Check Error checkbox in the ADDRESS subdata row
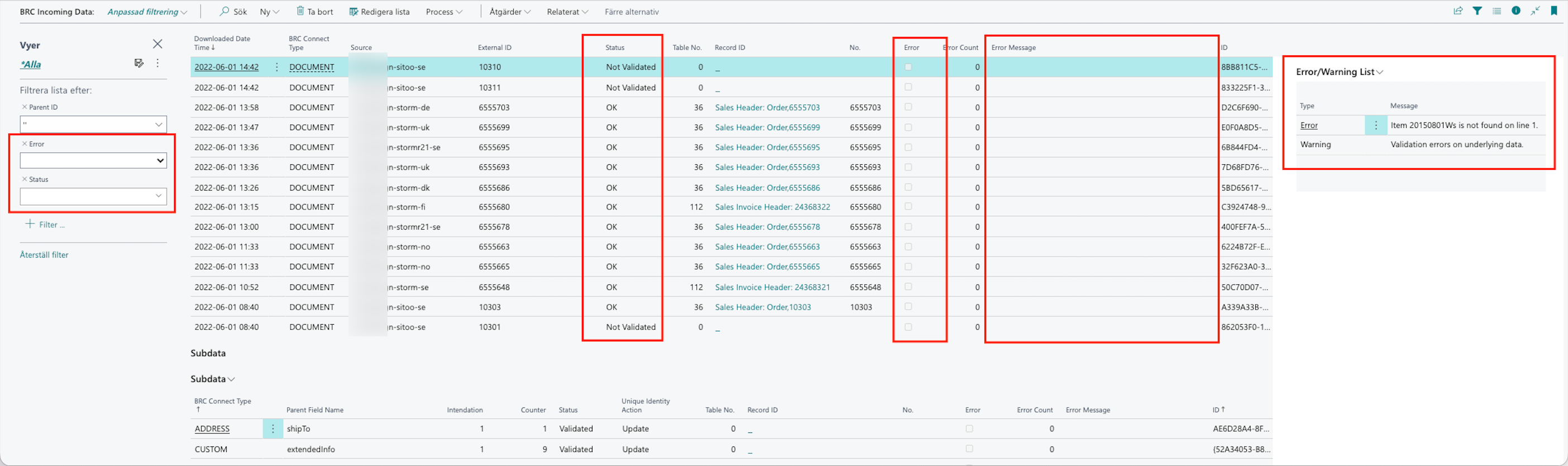Image resolution: width=1568 pixels, height=466 pixels. click(969, 429)
